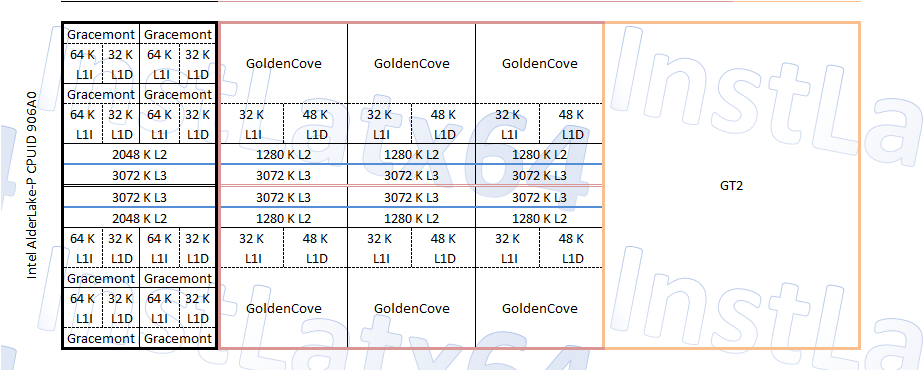Click the lower-middle GoldenCove core cell

[412, 308]
